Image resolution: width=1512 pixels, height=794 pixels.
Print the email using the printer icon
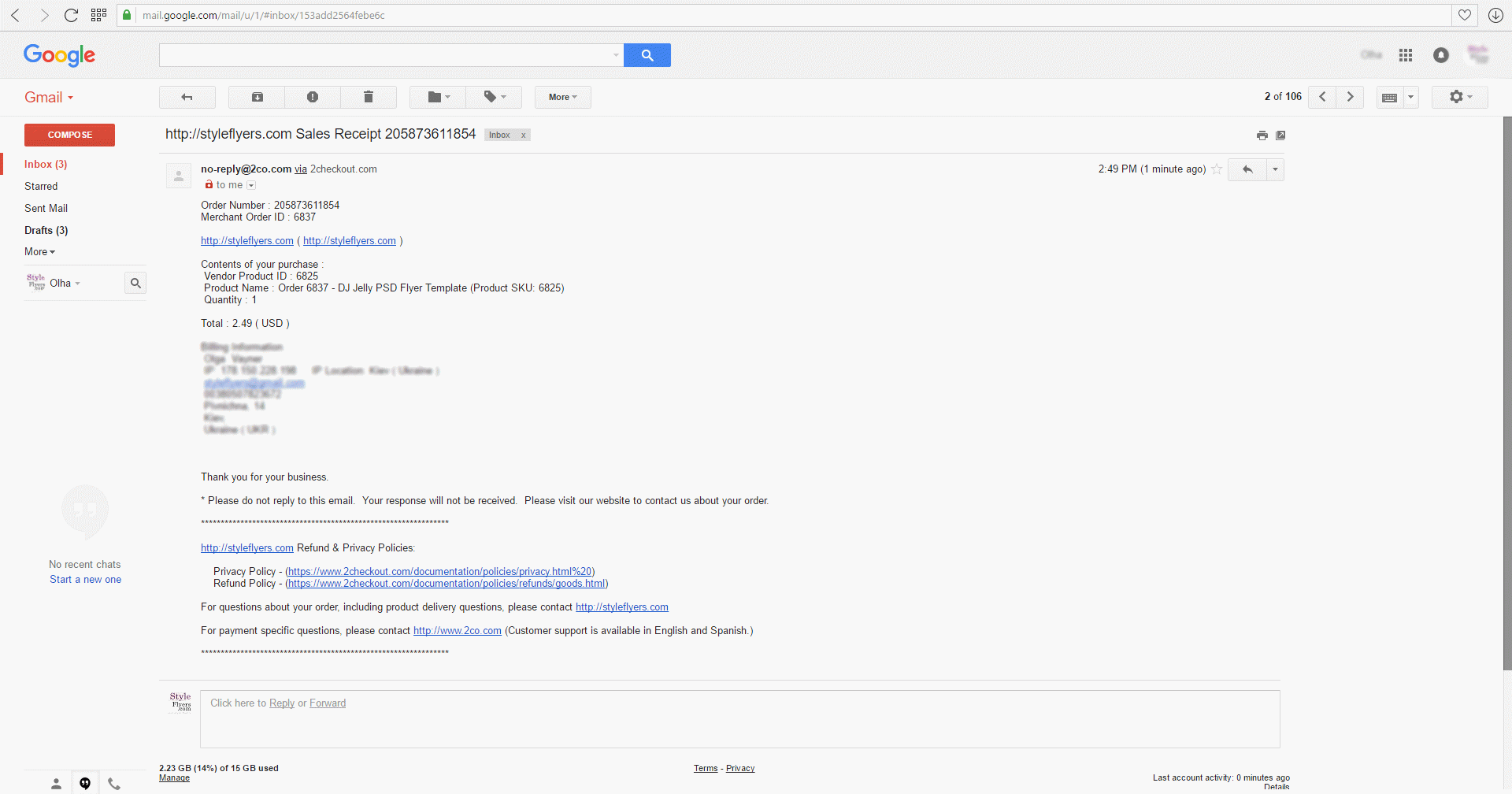click(x=1262, y=135)
